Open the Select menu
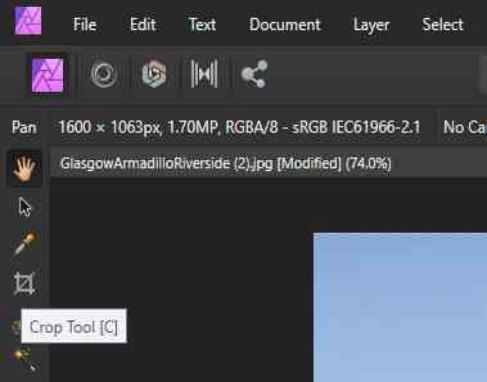 click(442, 25)
